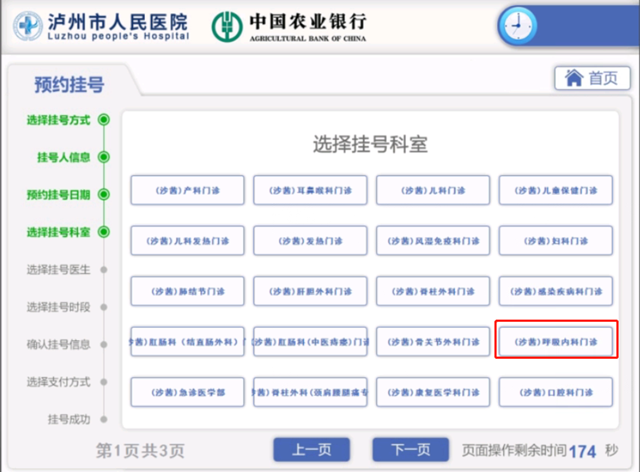This screenshot has width=640, height=472.
Task: Open the 预约挂号 tab
Action: [x=68, y=85]
